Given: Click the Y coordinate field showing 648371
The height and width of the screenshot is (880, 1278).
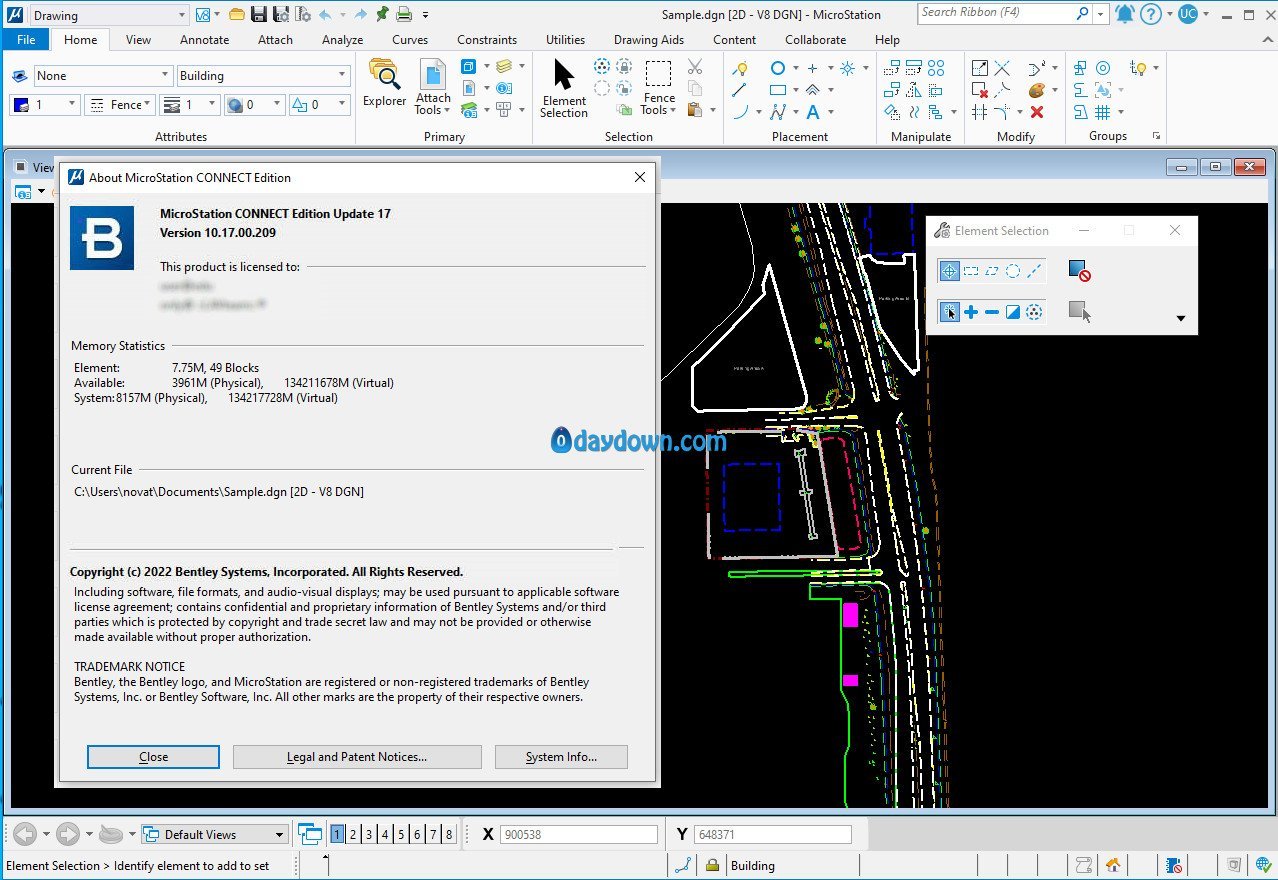Looking at the screenshot, I should pyautogui.click(x=772, y=834).
